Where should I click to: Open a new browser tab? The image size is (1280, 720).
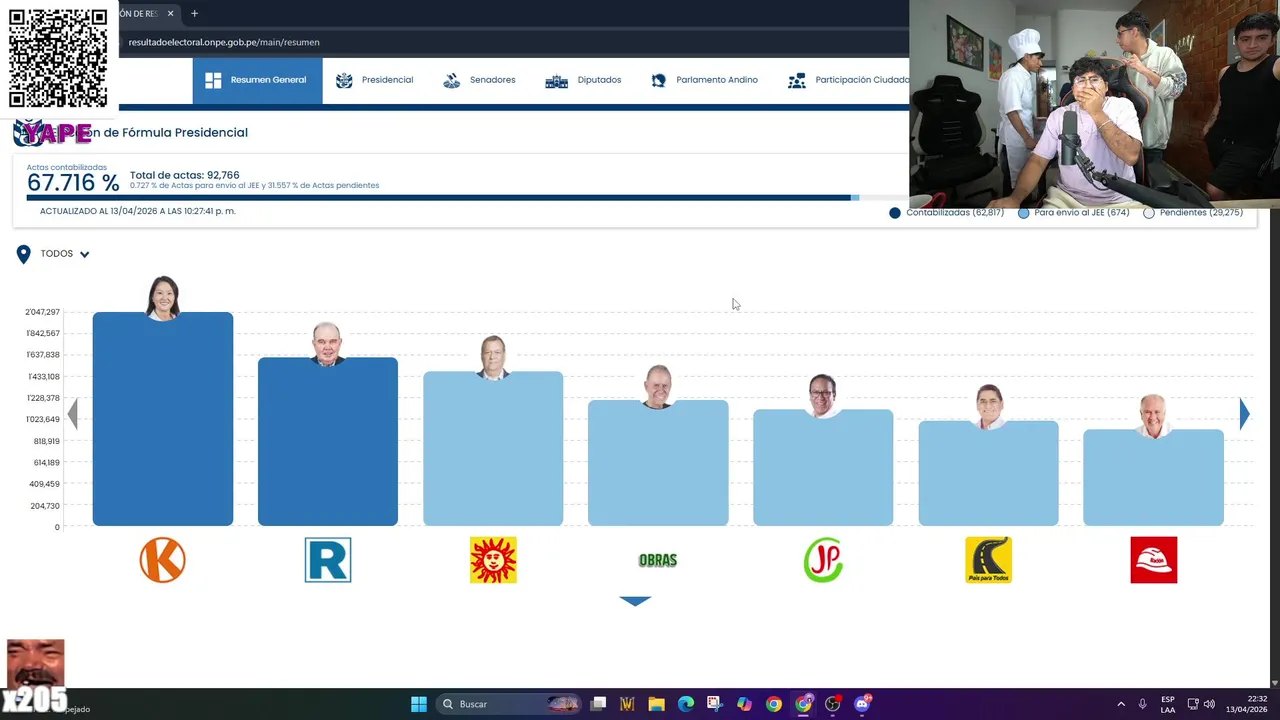click(x=194, y=13)
